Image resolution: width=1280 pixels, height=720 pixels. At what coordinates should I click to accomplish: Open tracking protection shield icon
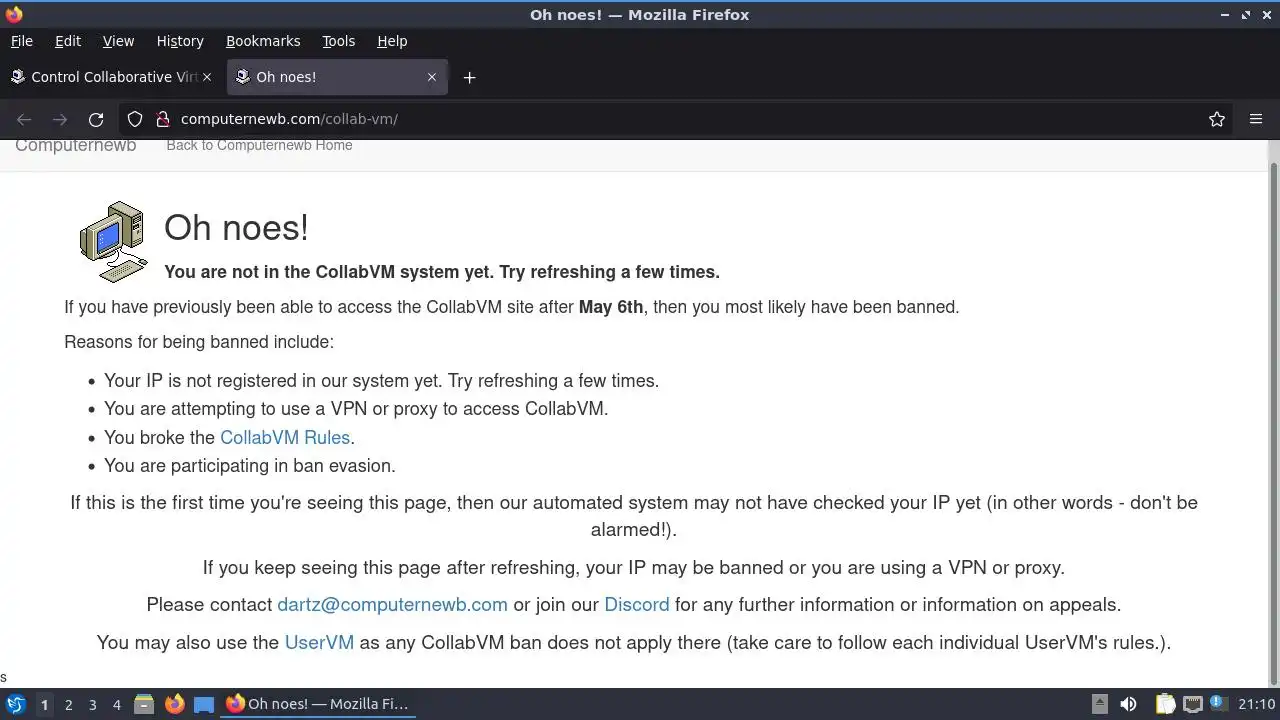click(135, 119)
